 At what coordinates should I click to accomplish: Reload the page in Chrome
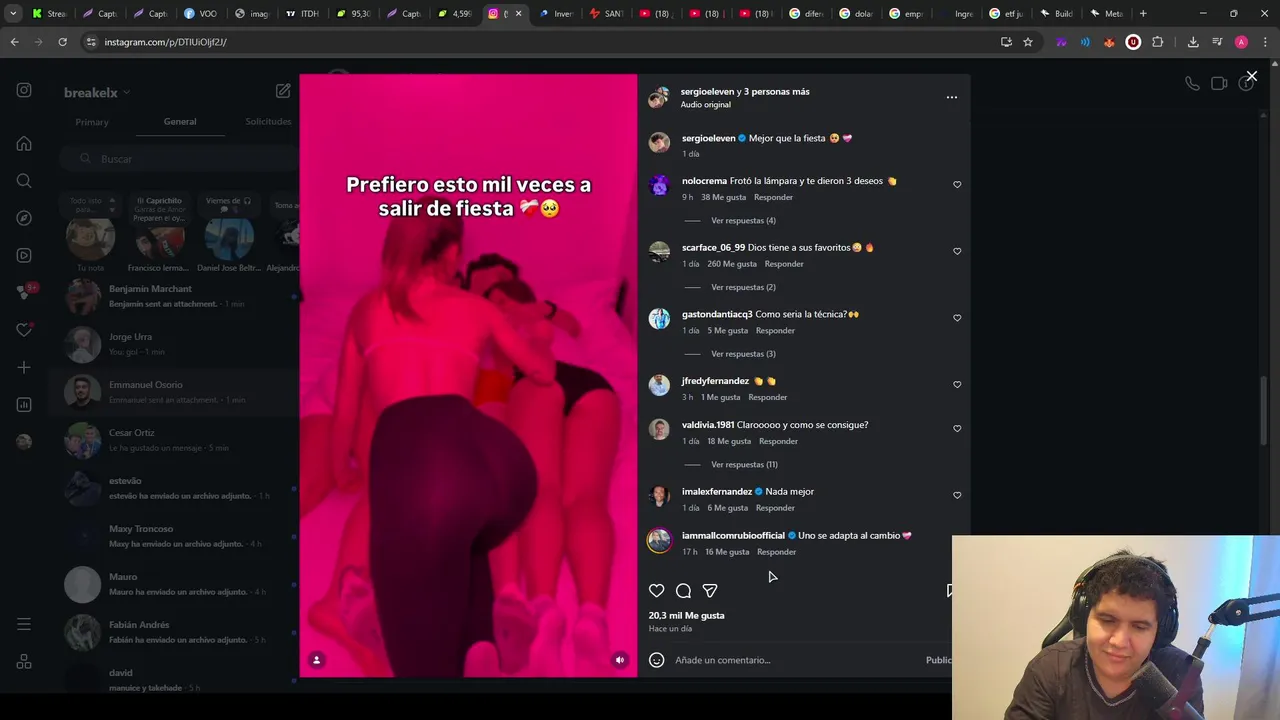pos(62,42)
